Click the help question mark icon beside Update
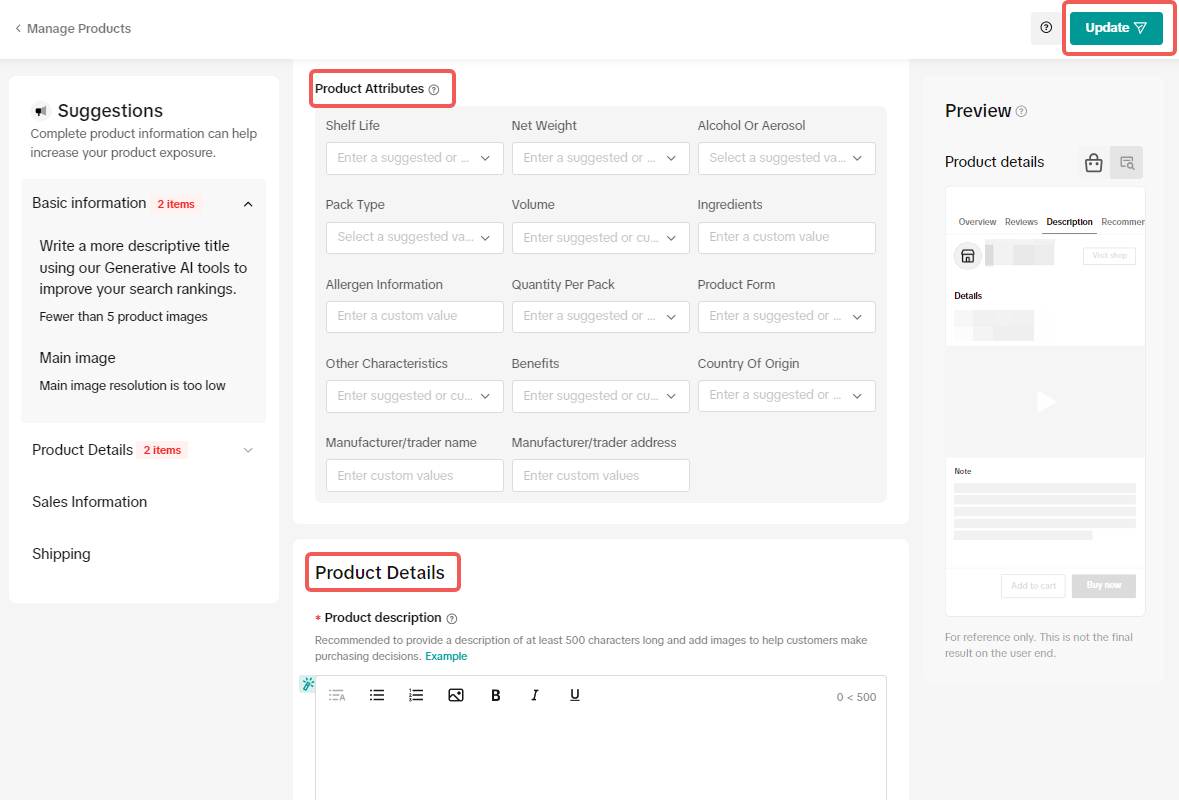Image resolution: width=1179 pixels, height=800 pixels. [1046, 28]
